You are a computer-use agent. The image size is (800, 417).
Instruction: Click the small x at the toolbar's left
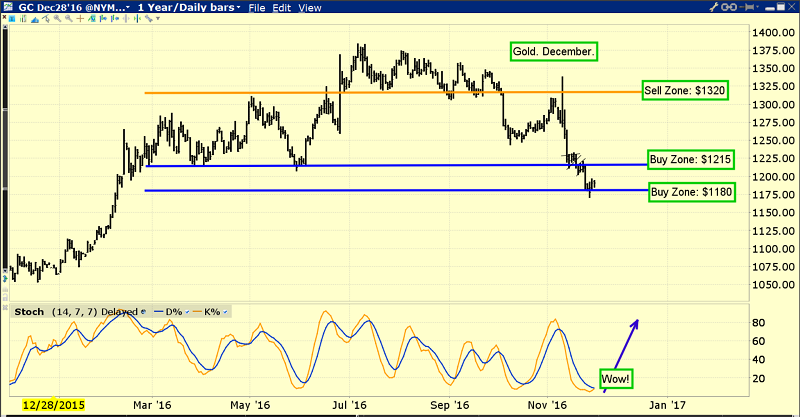coord(4,17)
